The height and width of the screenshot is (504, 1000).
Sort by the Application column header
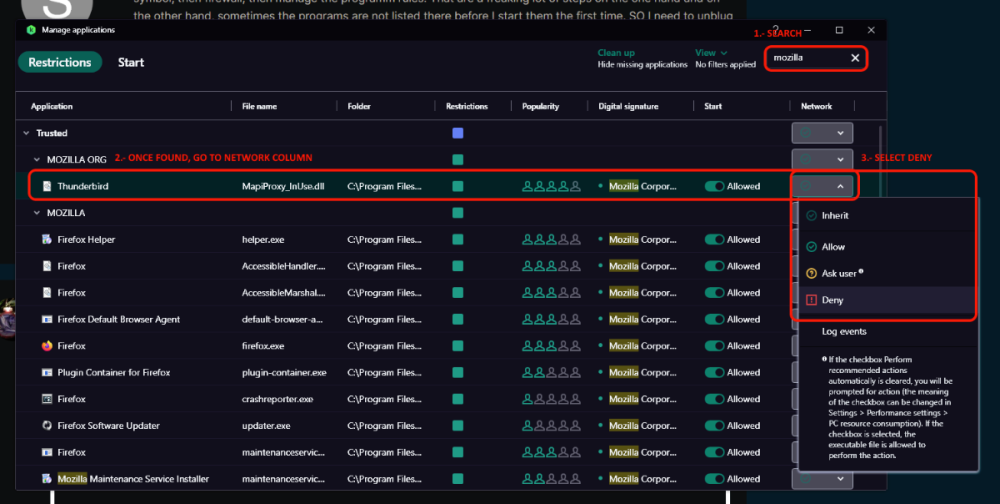[52, 107]
